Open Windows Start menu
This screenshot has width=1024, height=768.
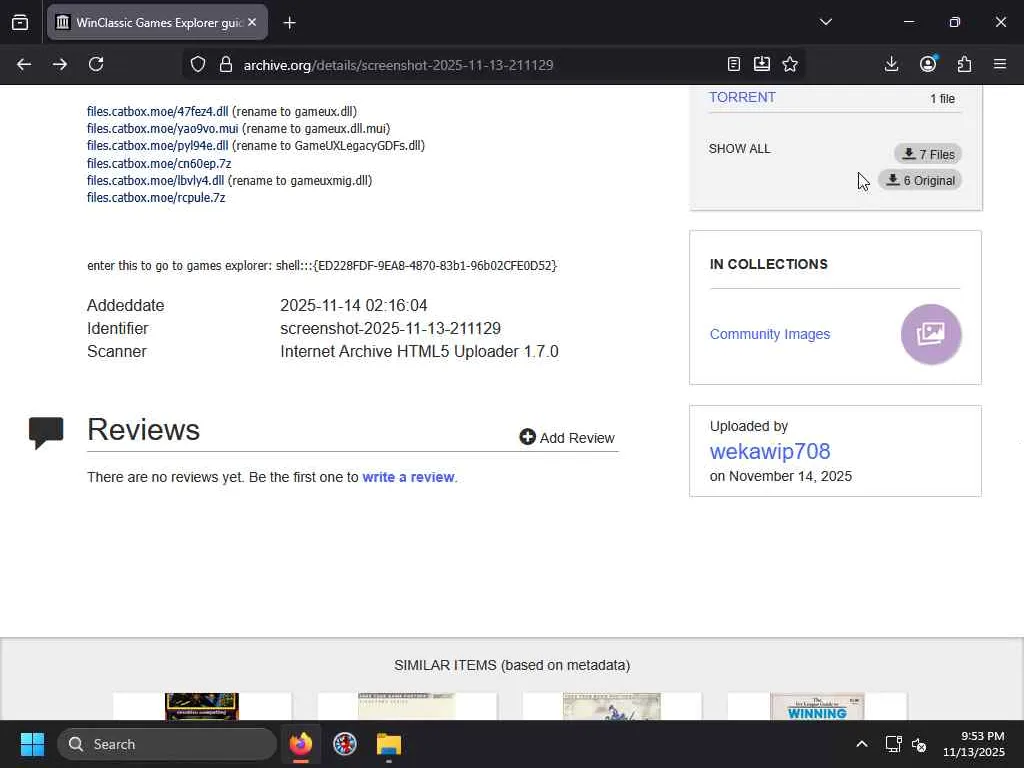pyautogui.click(x=32, y=744)
